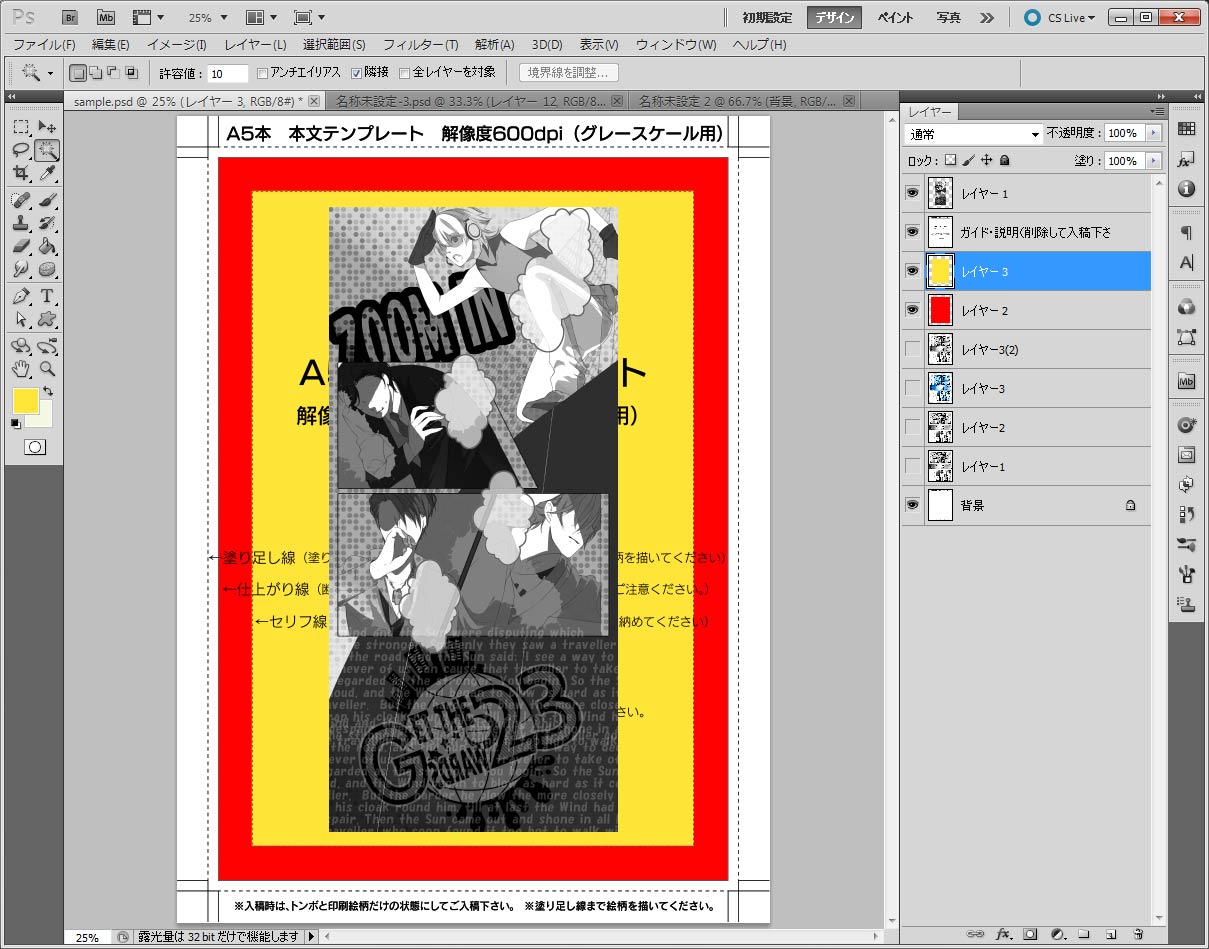Create new adjustment layer
Image resolution: width=1209 pixels, height=949 pixels.
tap(1057, 934)
